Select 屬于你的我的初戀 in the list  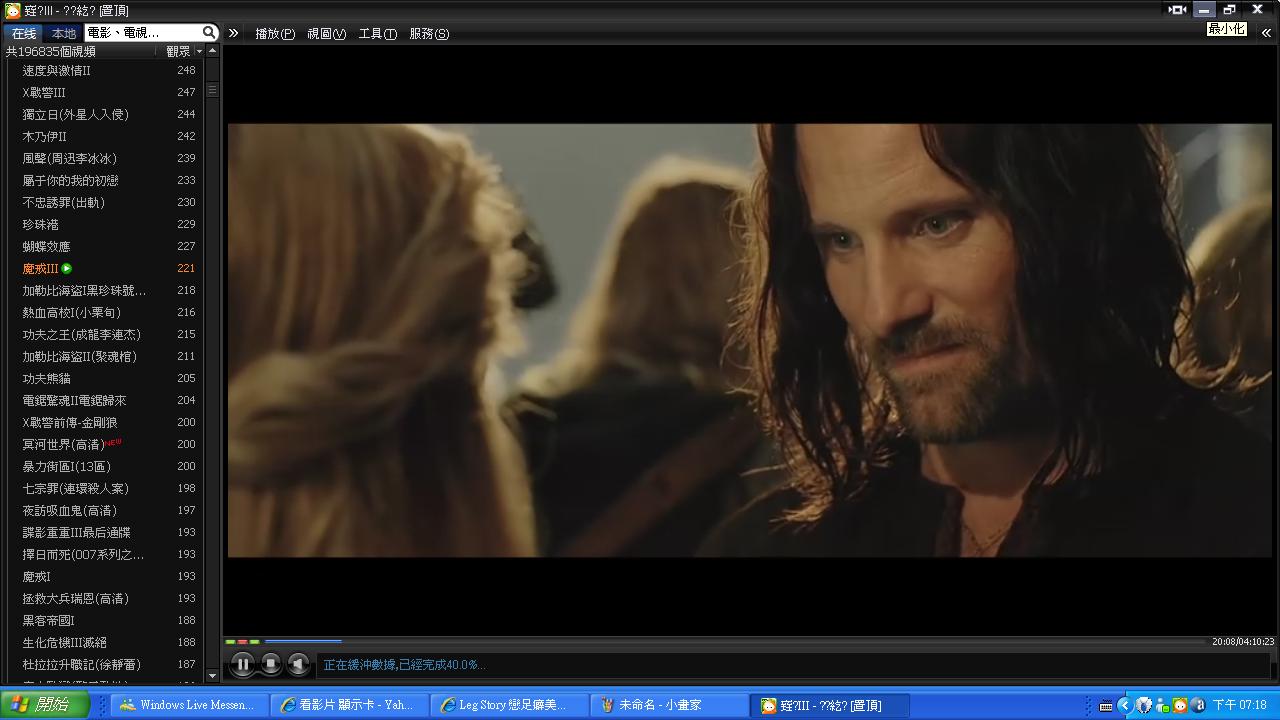point(71,181)
